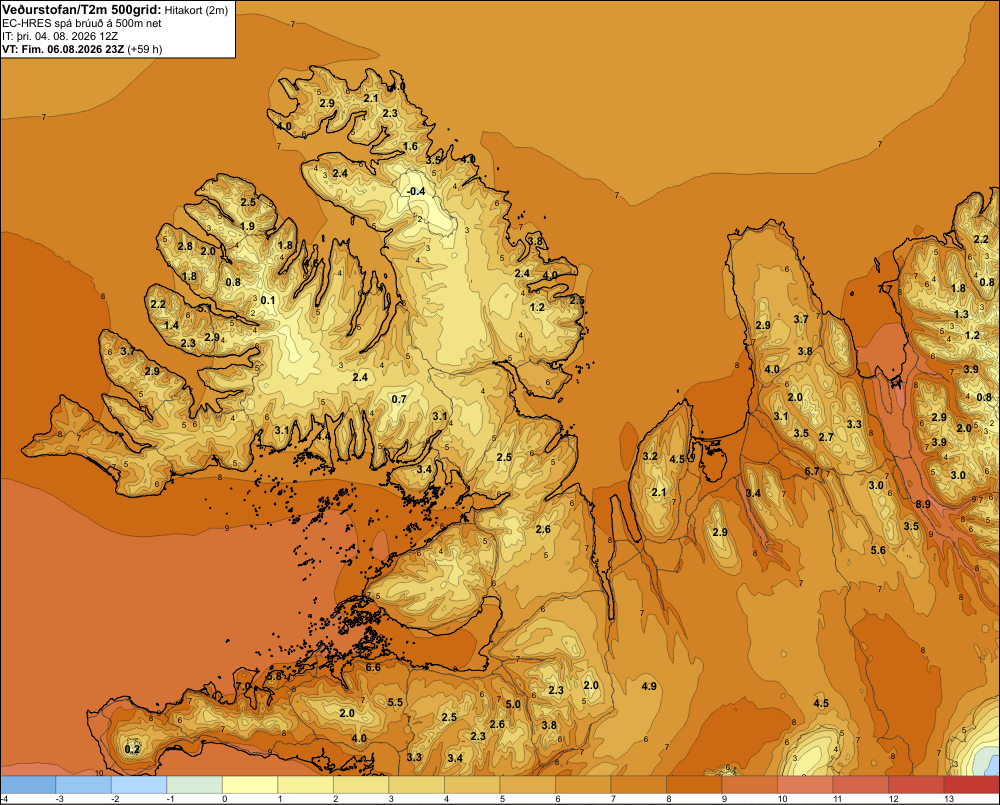Select the 4.9 temperature value inland

coord(649,686)
